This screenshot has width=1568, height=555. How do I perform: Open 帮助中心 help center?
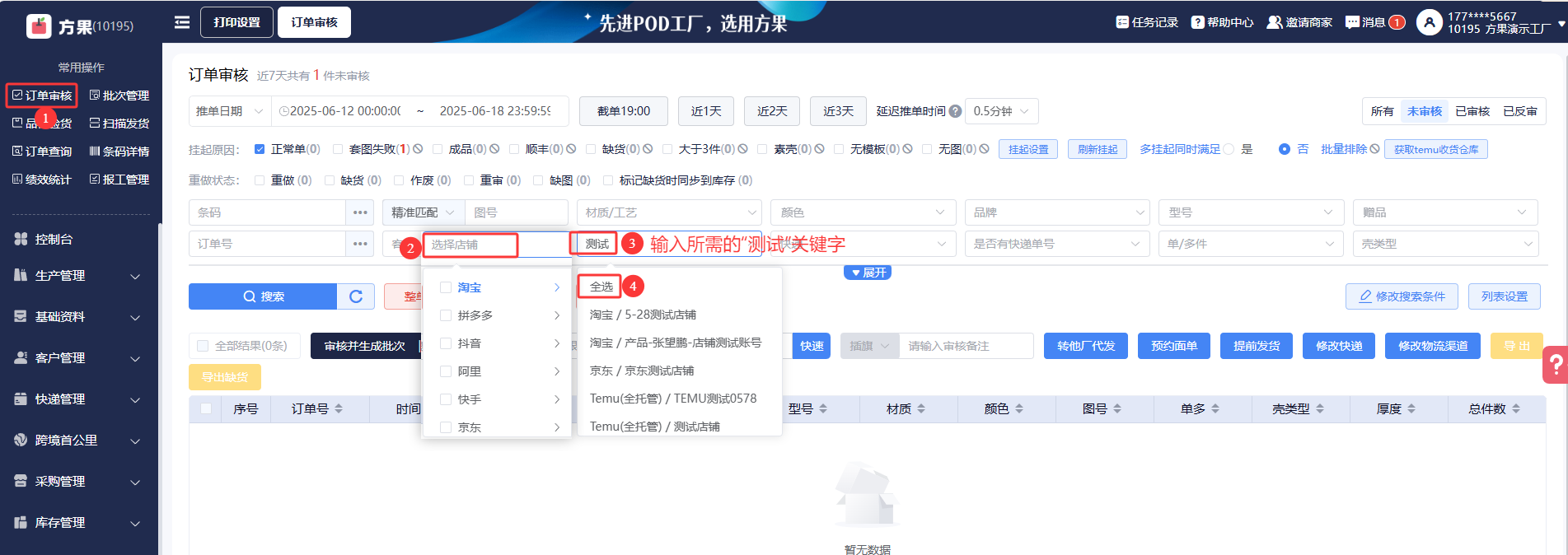coord(1222,22)
